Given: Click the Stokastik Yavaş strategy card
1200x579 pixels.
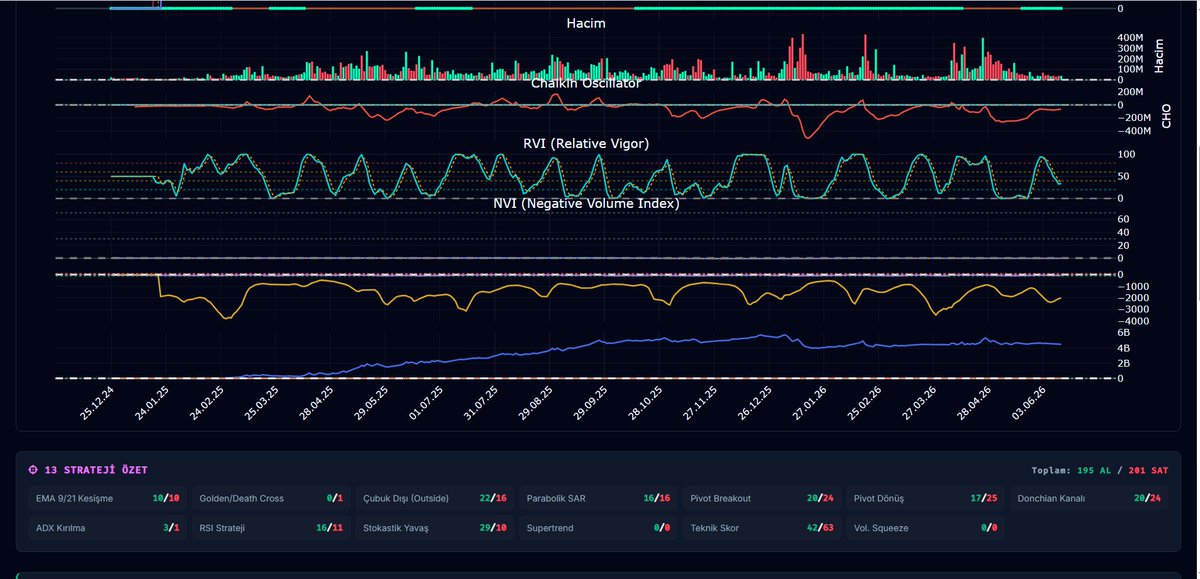Looking at the screenshot, I should tap(435, 527).
